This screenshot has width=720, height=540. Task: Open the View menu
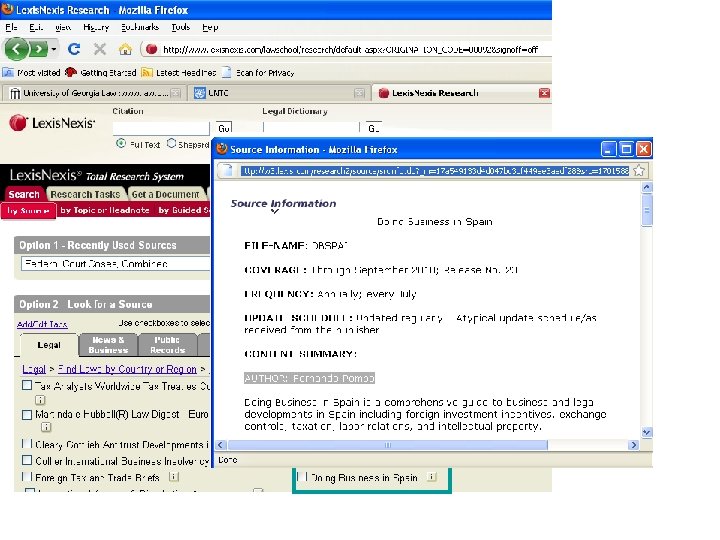click(63, 27)
